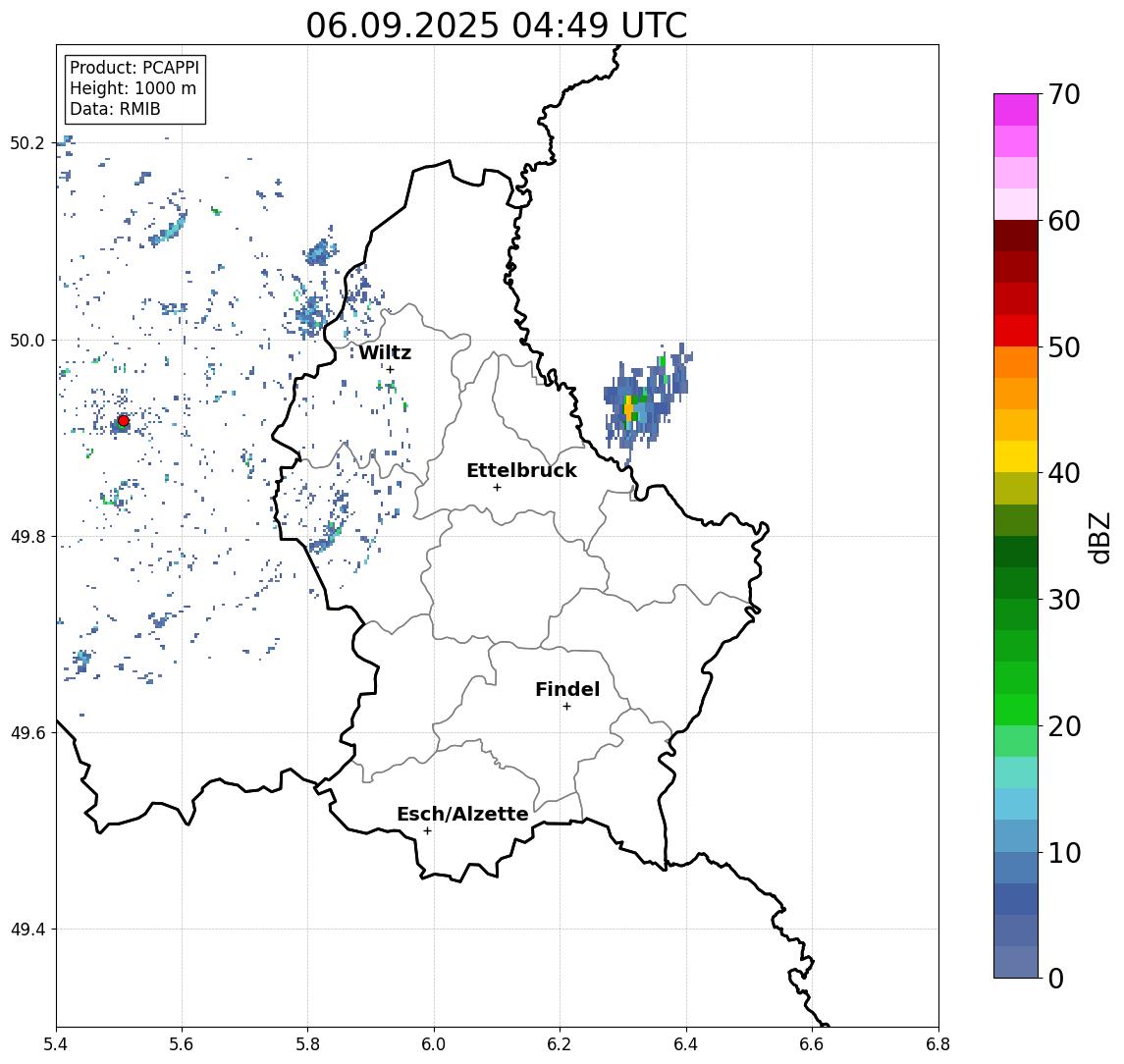Click the latitude tick label 49.4
The height and width of the screenshot is (1064, 1124).
tap(27, 930)
